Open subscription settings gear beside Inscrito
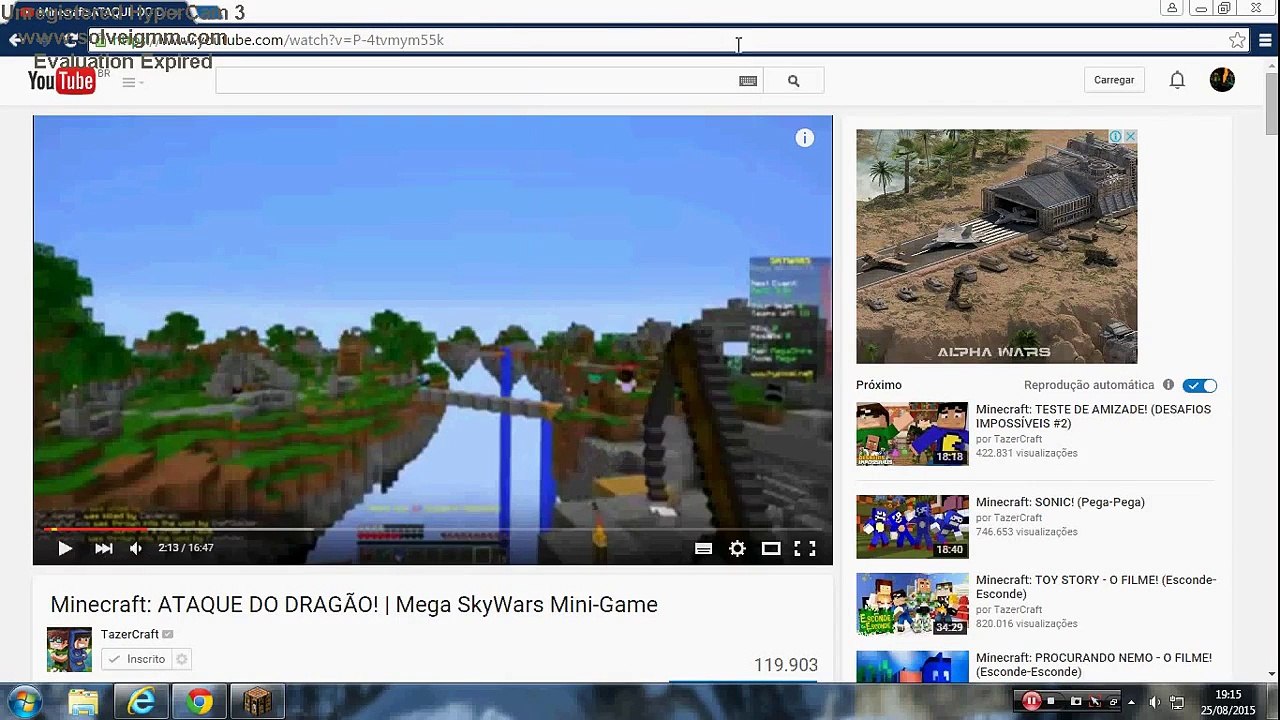 pos(182,659)
